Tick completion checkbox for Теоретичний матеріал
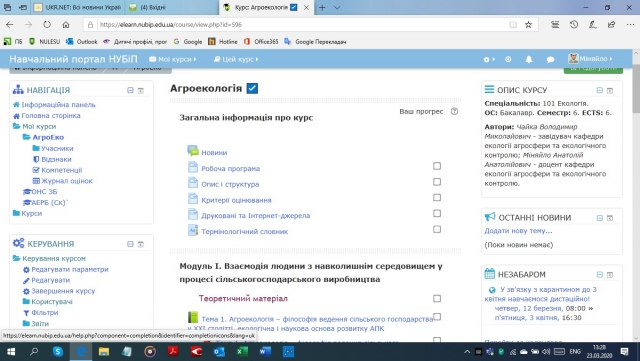This screenshot has width=640, height=361. click(437, 299)
